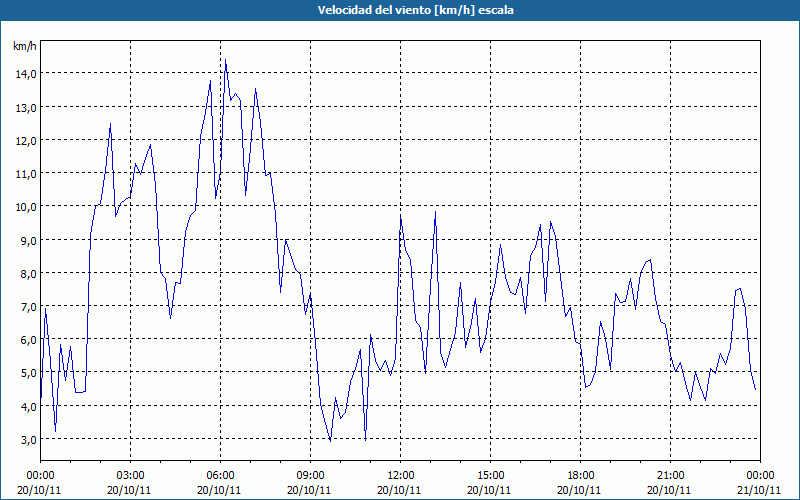The image size is (800, 500).
Task: Select the '7,0' y-axis label
Action: (x=28, y=307)
